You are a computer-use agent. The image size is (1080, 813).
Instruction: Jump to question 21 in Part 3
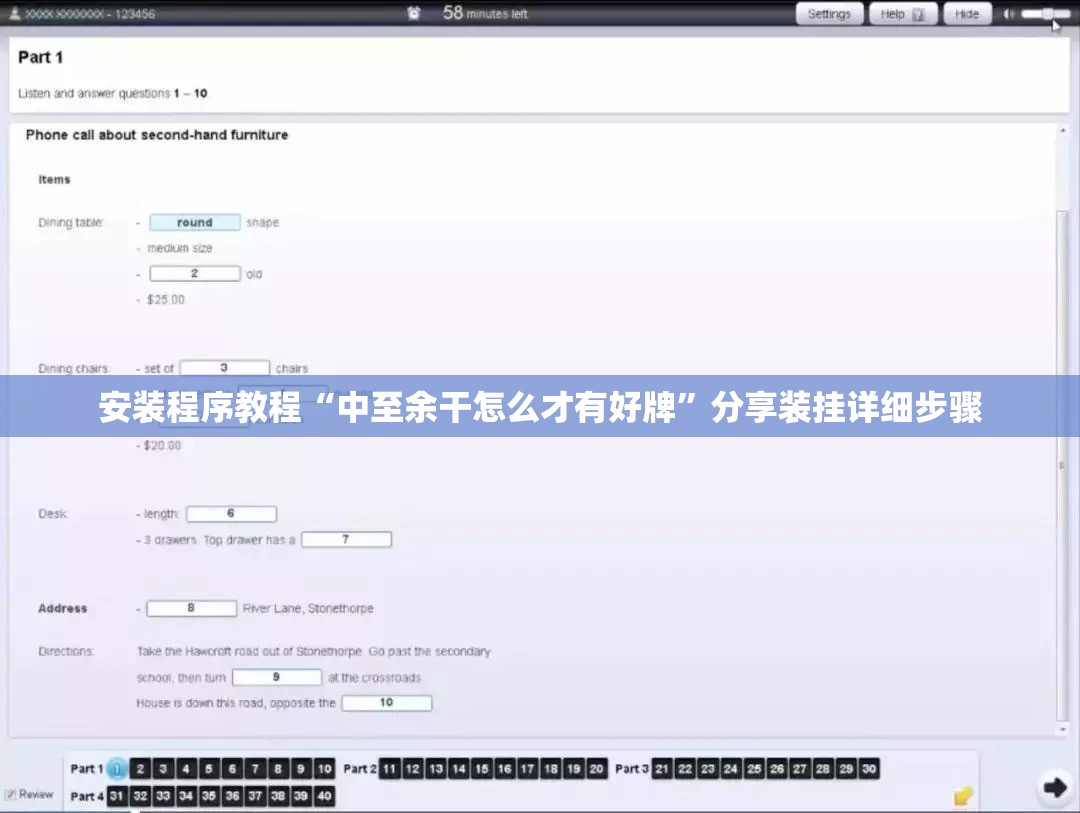pyautogui.click(x=662, y=769)
